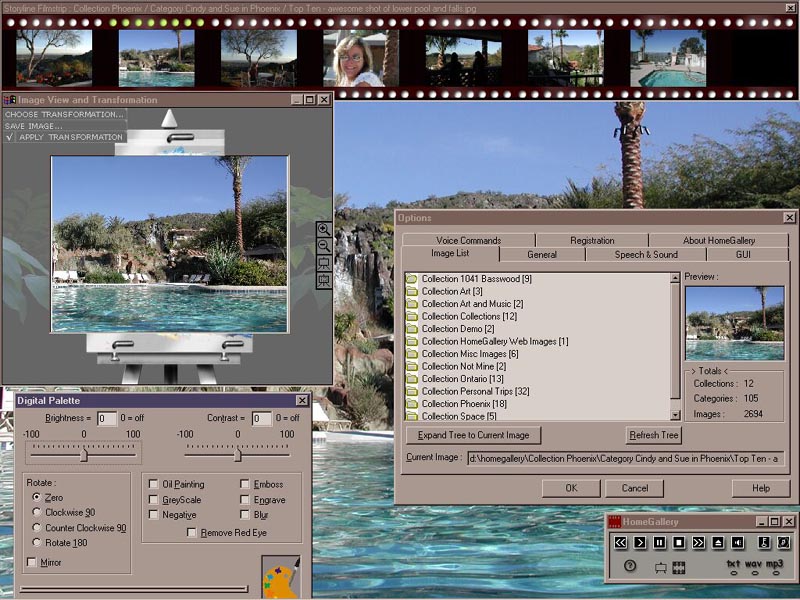The width and height of the screenshot is (800, 600).
Task: Click the easel icon in HomeGallery panel
Action: tap(661, 567)
